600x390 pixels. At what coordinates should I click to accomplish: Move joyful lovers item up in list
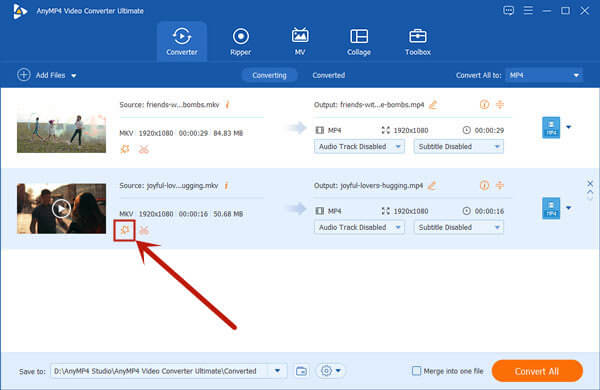pyautogui.click(x=590, y=192)
